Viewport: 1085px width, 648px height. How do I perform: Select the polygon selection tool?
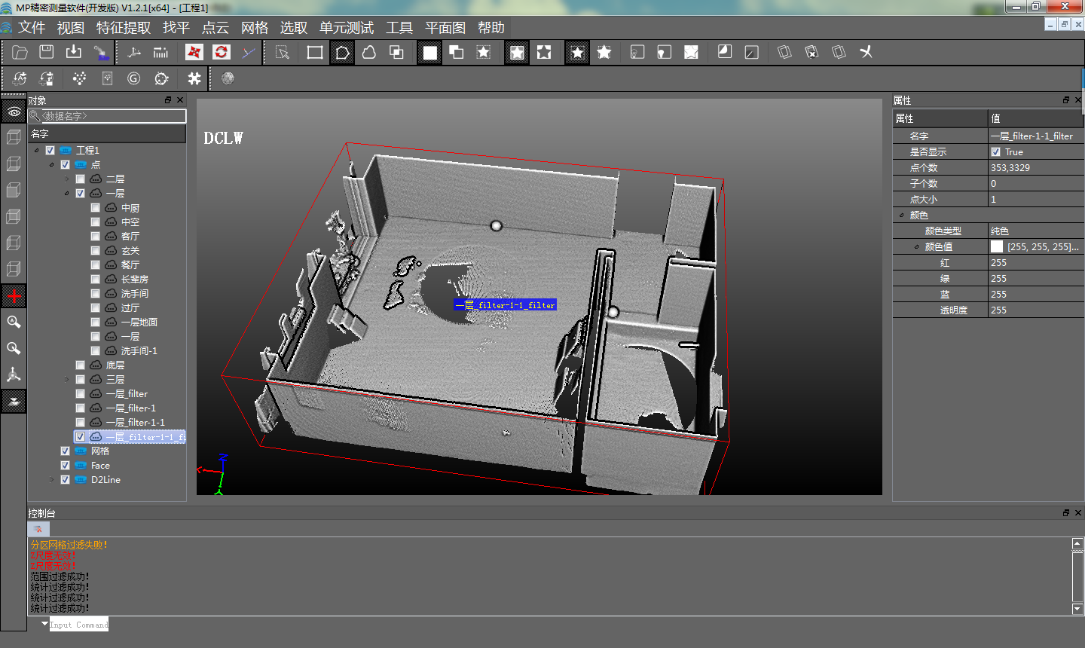click(342, 52)
